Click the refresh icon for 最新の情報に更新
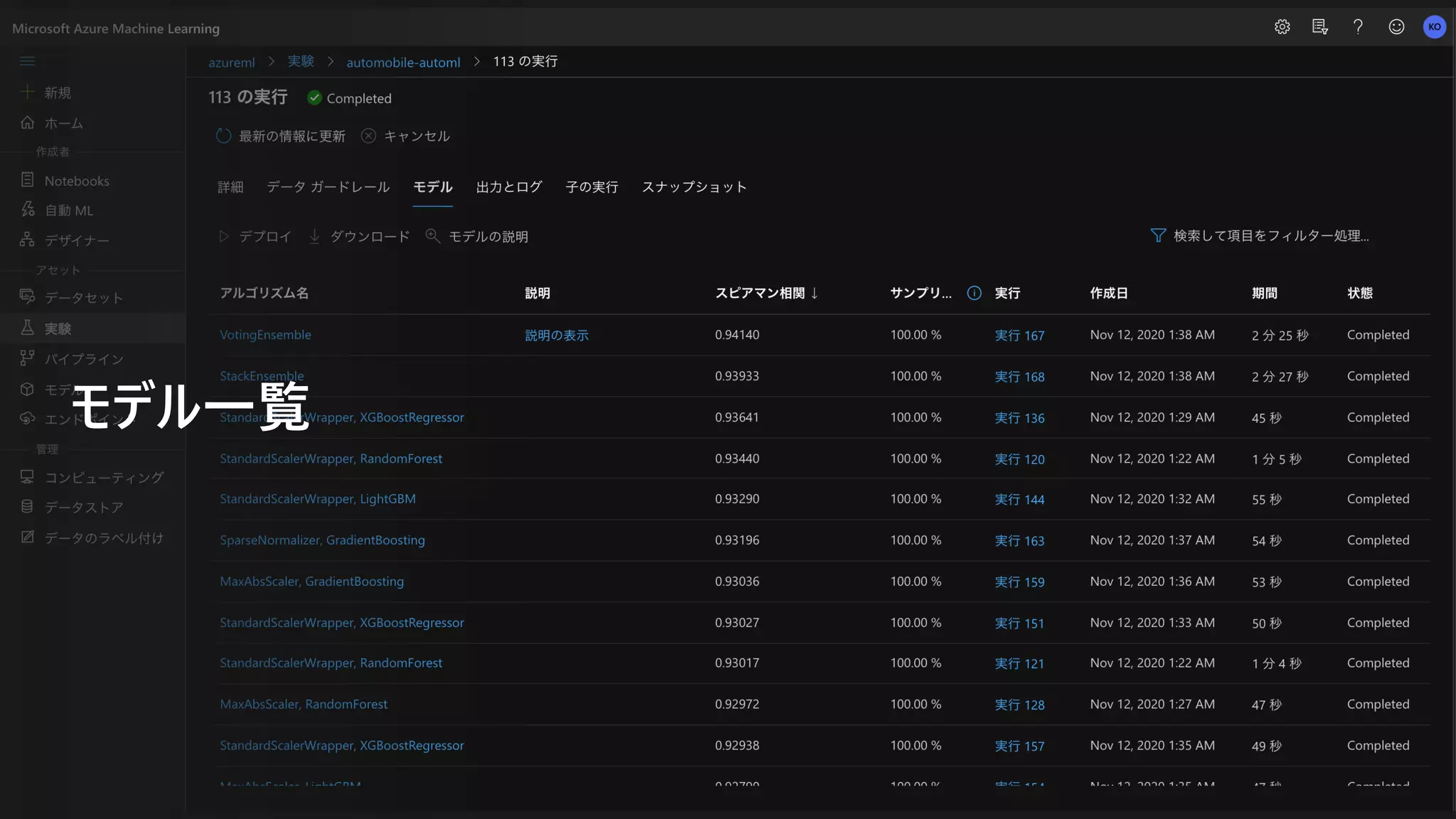 223,136
